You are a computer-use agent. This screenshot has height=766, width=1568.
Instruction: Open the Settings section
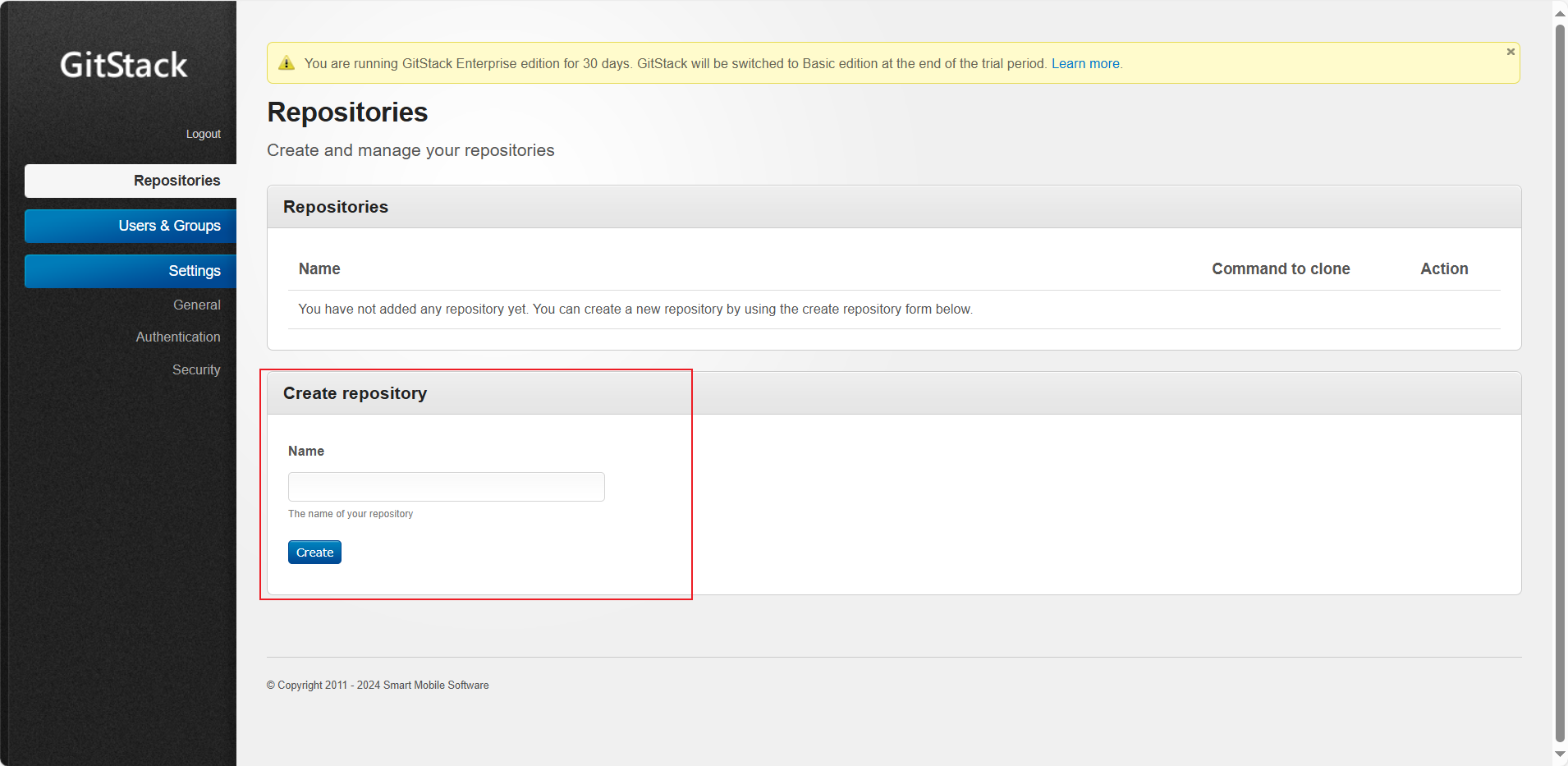131,271
